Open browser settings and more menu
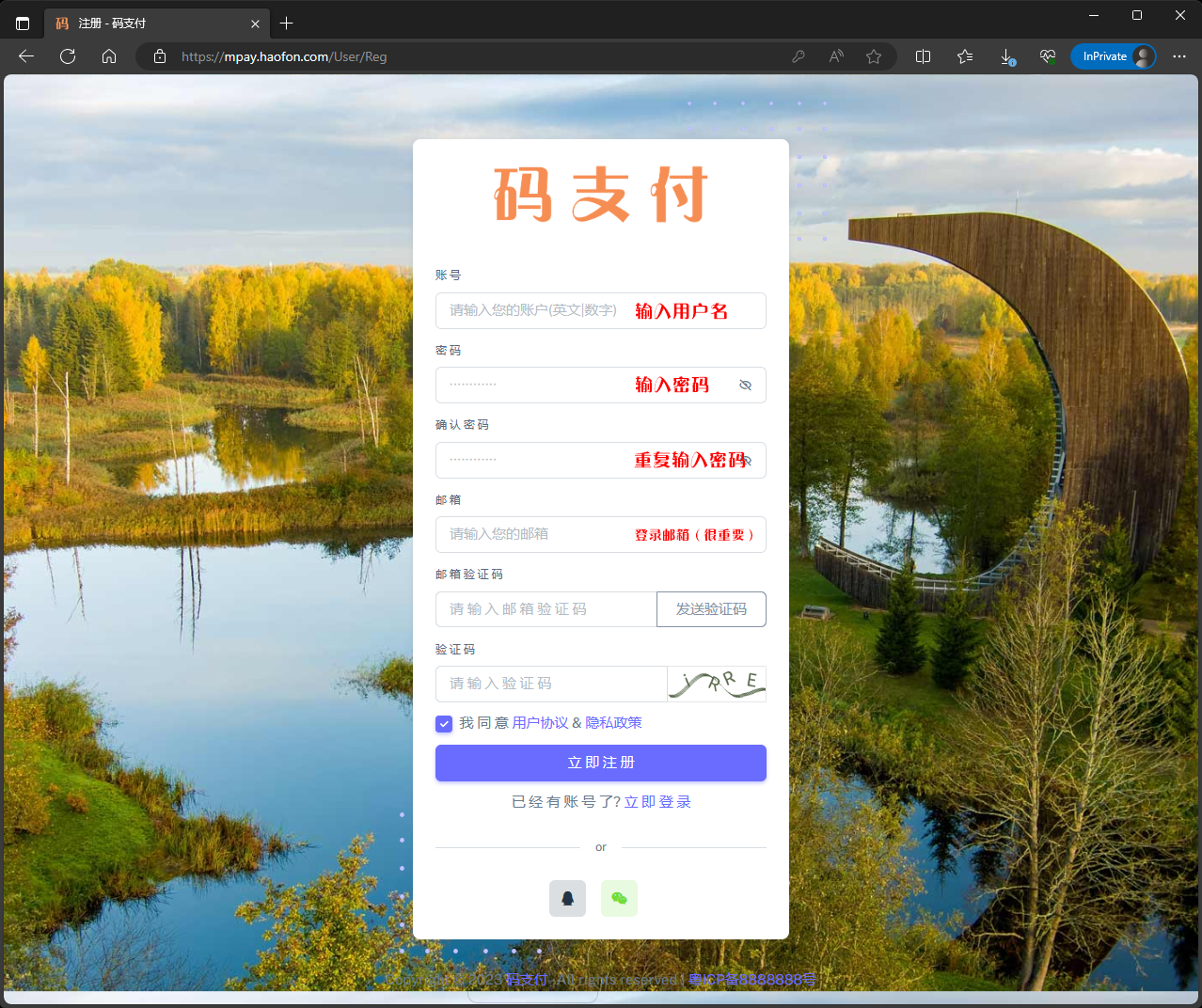Viewport: 1202px width, 1008px height. tap(1179, 56)
